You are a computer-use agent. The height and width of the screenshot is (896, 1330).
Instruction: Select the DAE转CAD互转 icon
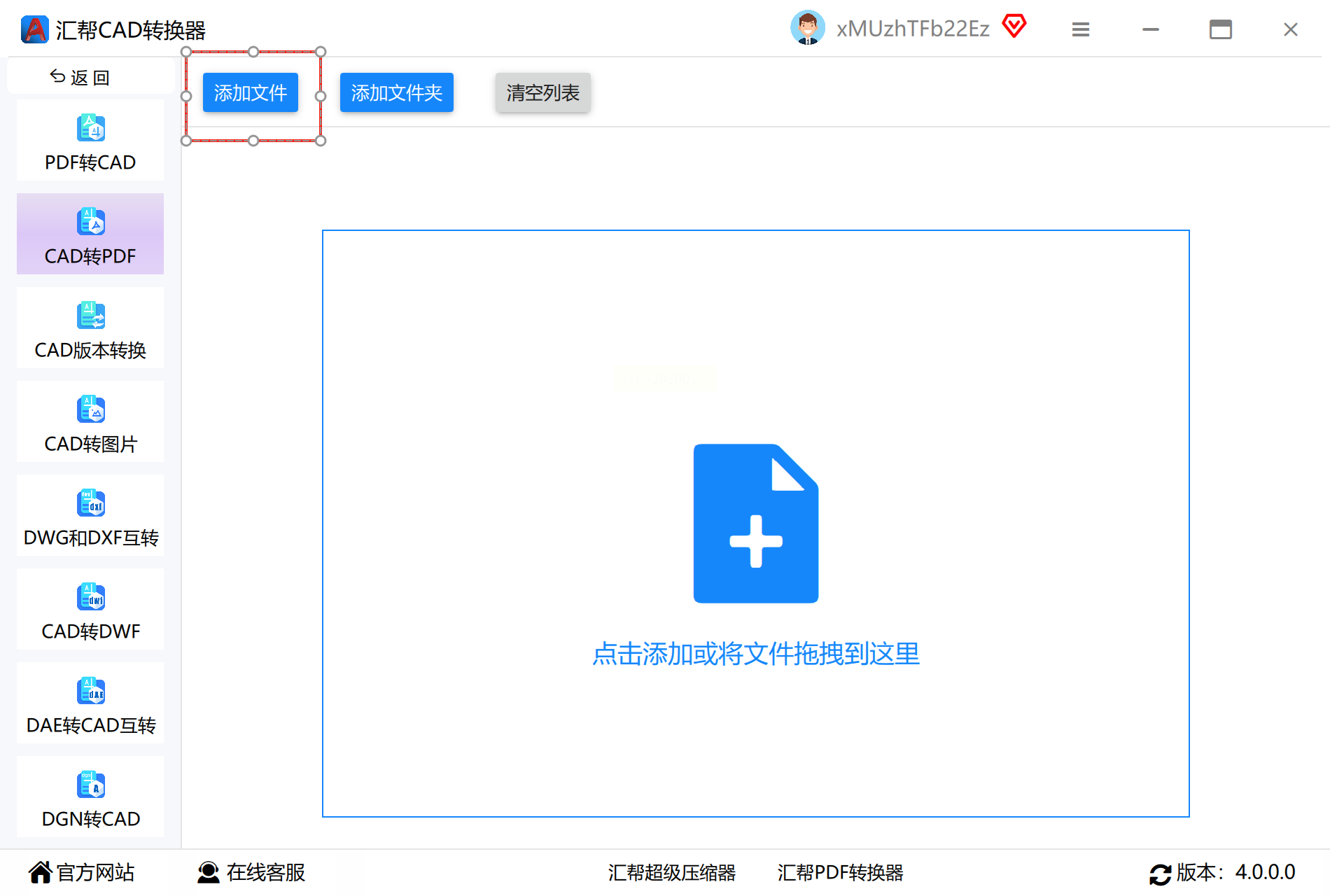click(91, 691)
